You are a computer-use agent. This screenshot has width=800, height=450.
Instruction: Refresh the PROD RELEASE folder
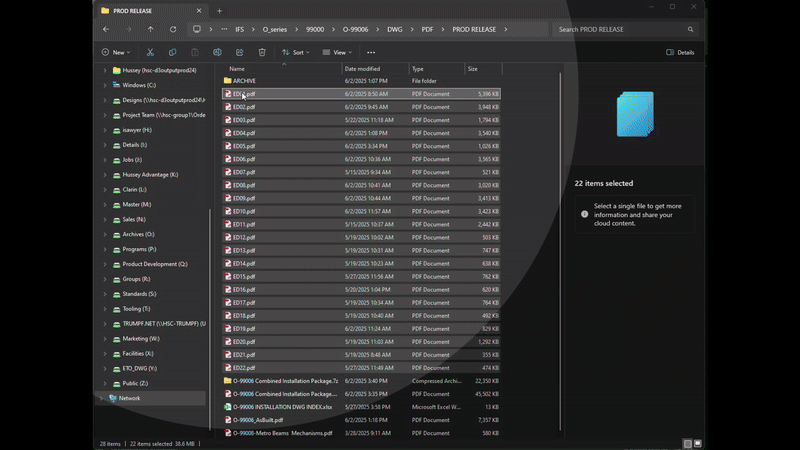[x=173, y=29]
